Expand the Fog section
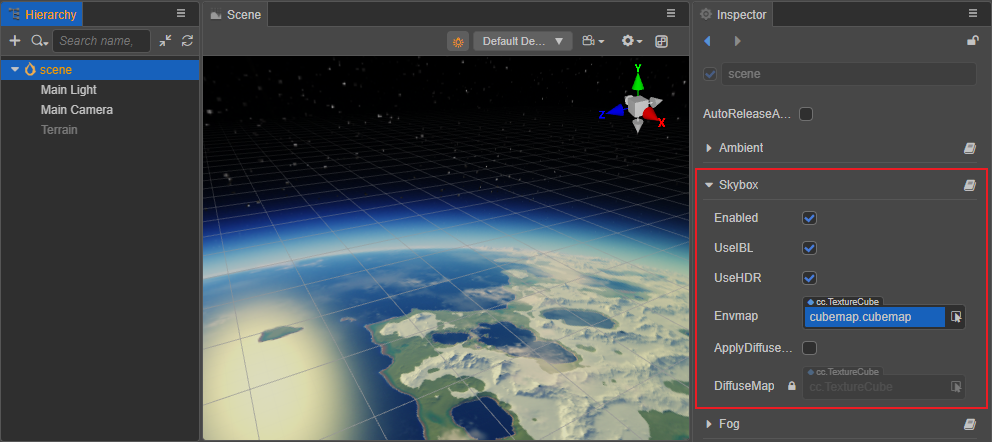 point(709,424)
